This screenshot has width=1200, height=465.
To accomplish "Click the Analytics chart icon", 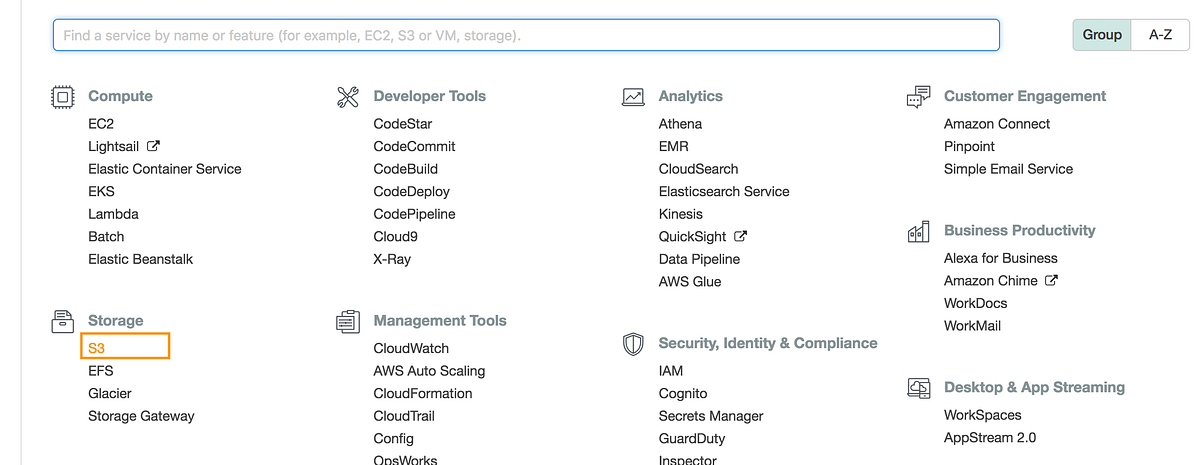I will tap(633, 97).
